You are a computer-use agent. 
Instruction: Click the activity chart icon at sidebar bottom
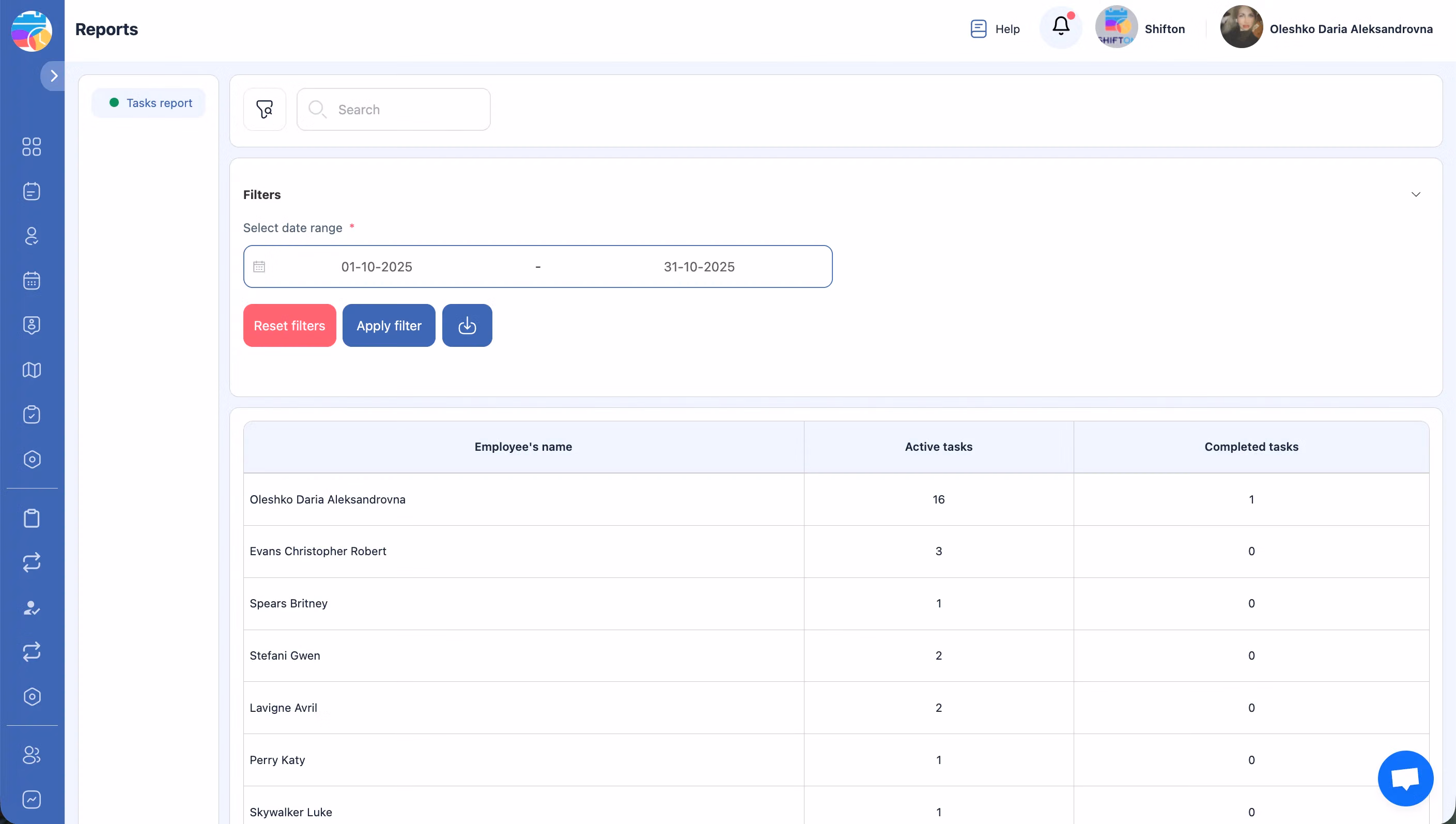[31, 800]
